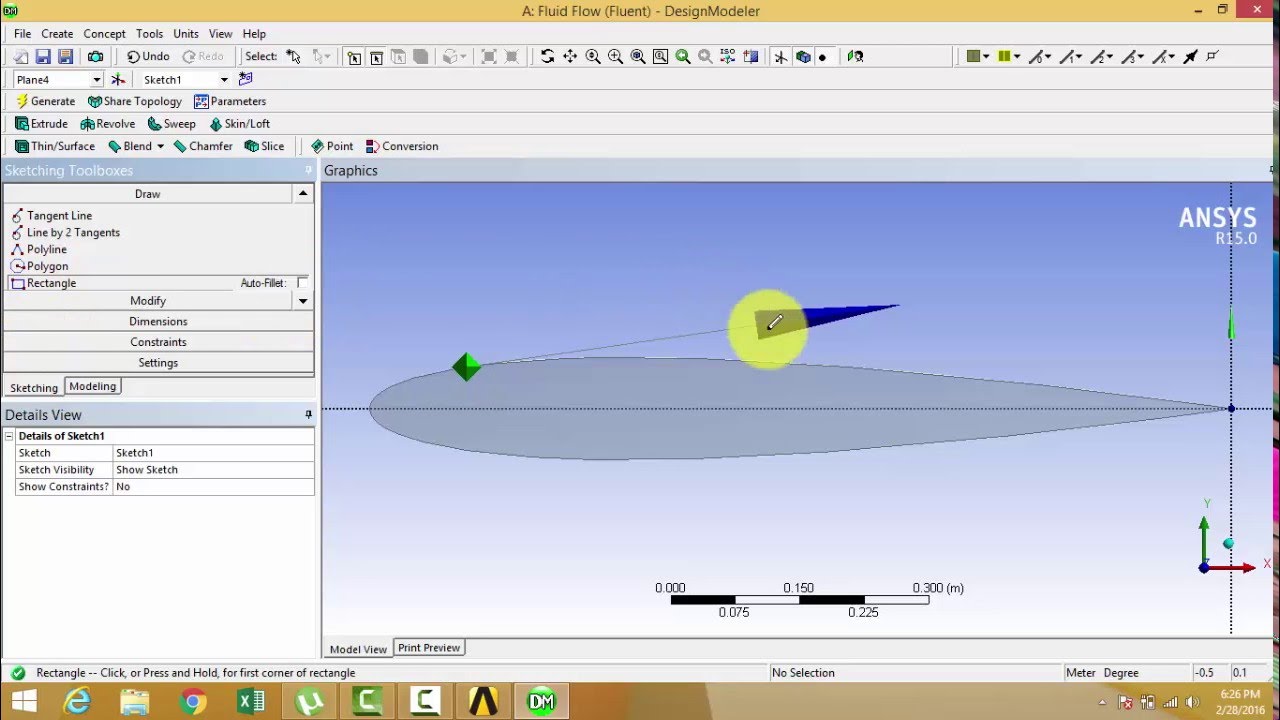1280x720 pixels.
Task: Activate the Rotate view tool
Action: pyautogui.click(x=547, y=57)
